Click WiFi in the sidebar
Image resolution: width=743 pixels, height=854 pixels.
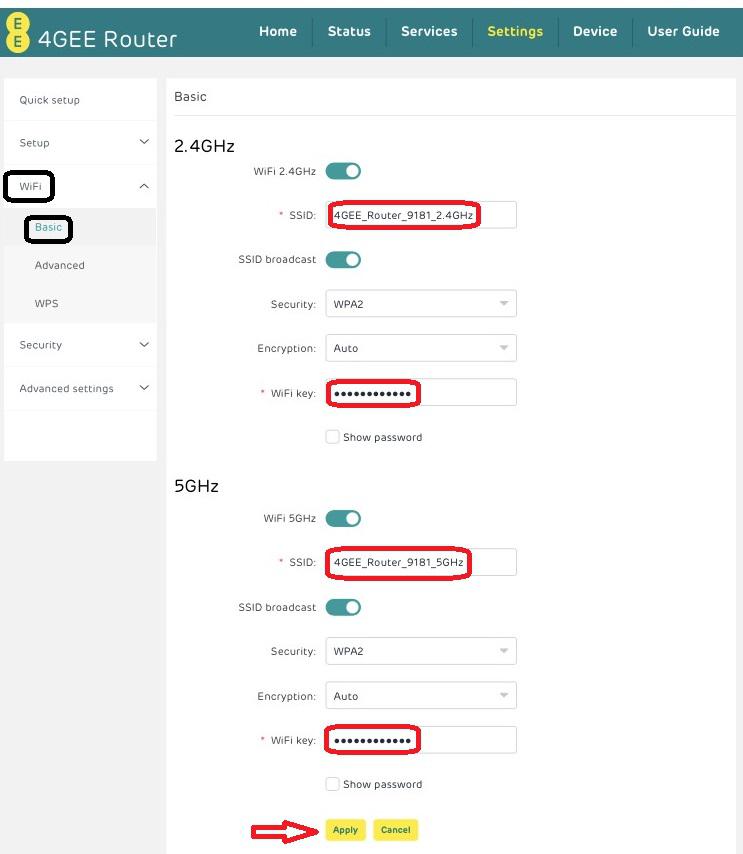pos(30,186)
